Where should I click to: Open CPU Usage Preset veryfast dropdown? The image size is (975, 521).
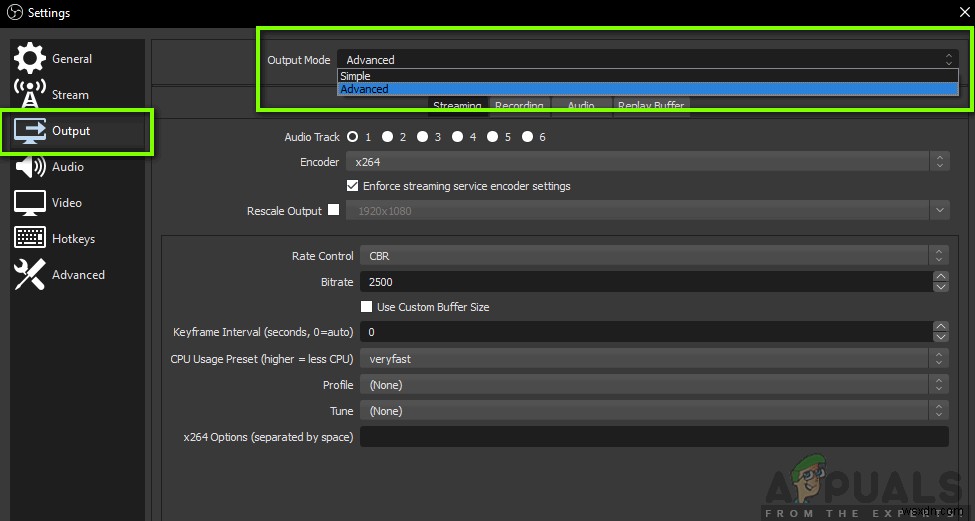[654, 359]
